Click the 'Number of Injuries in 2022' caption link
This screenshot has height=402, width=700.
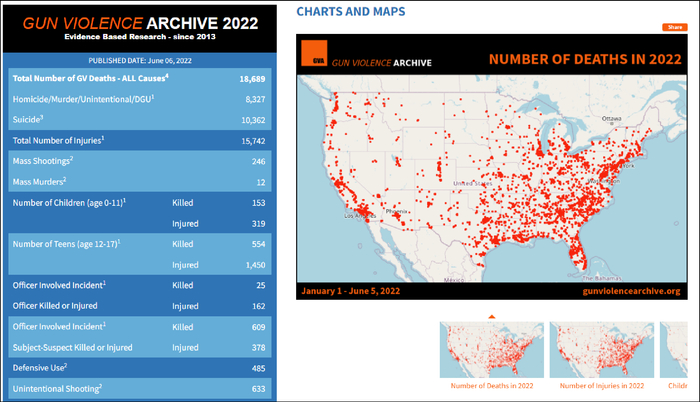pos(602,385)
